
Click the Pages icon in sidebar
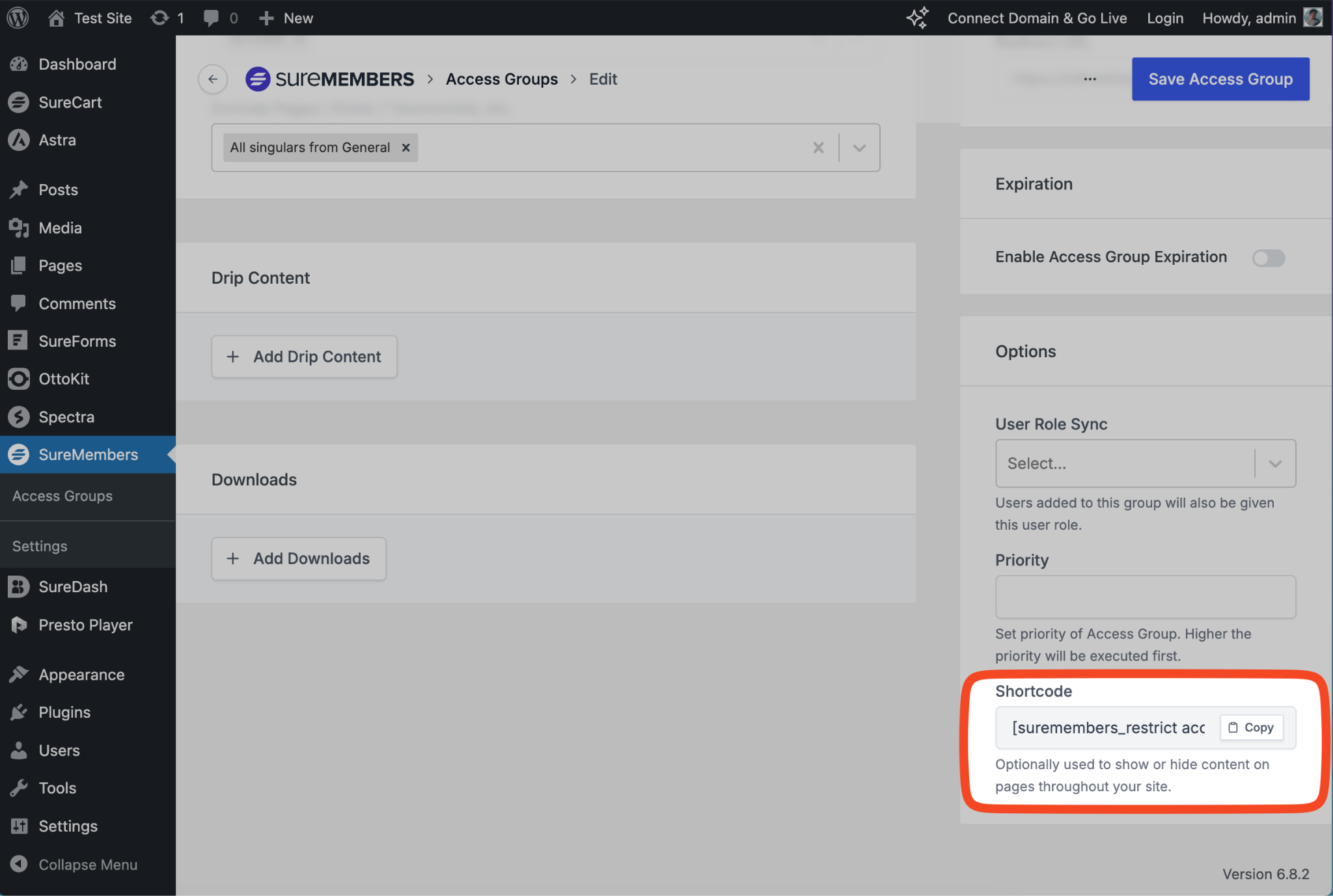pyautogui.click(x=19, y=265)
